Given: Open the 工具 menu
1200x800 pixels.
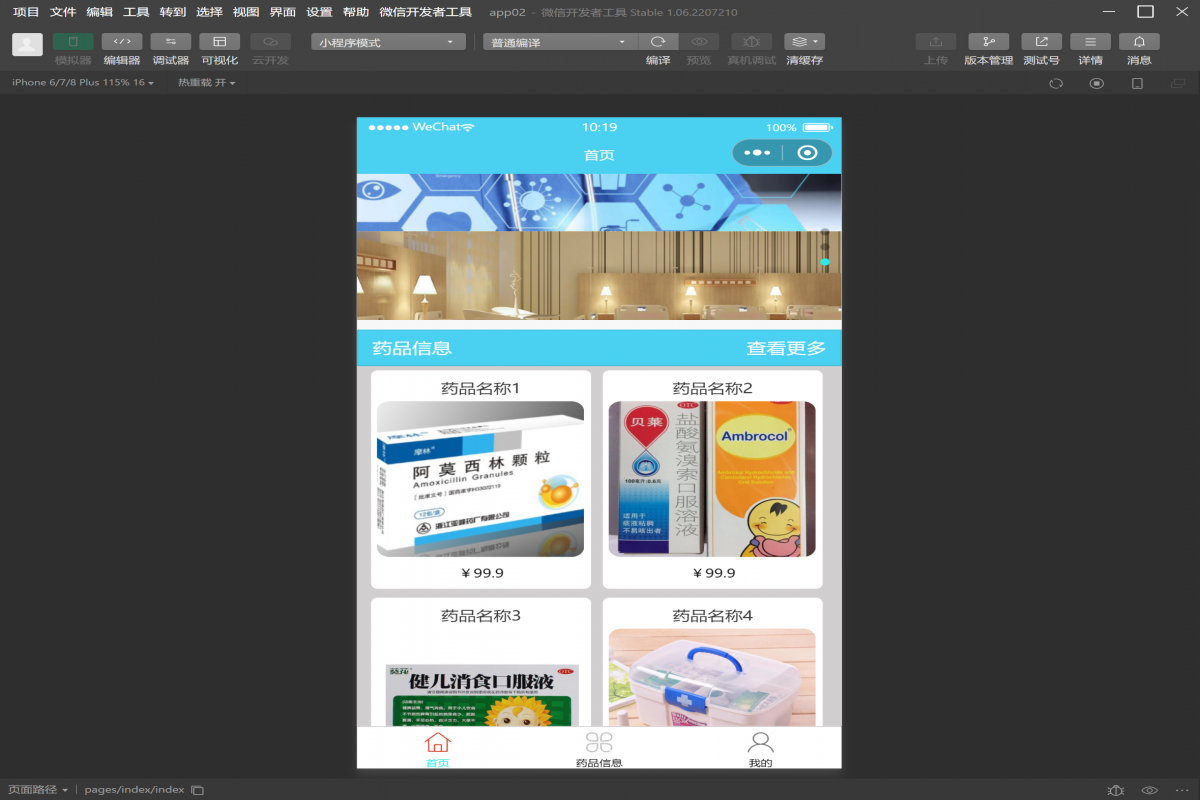Looking at the screenshot, I should pyautogui.click(x=136, y=12).
